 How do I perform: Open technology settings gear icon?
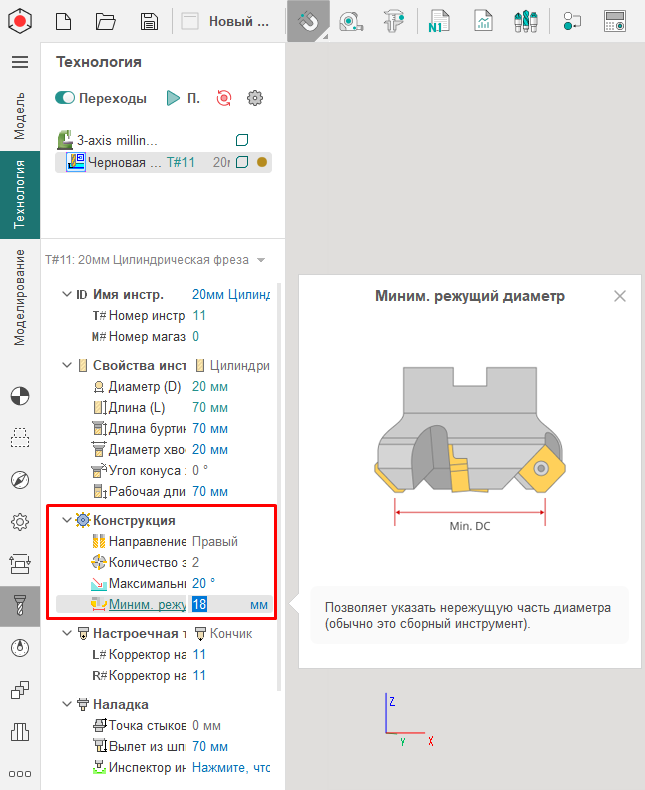(x=255, y=98)
